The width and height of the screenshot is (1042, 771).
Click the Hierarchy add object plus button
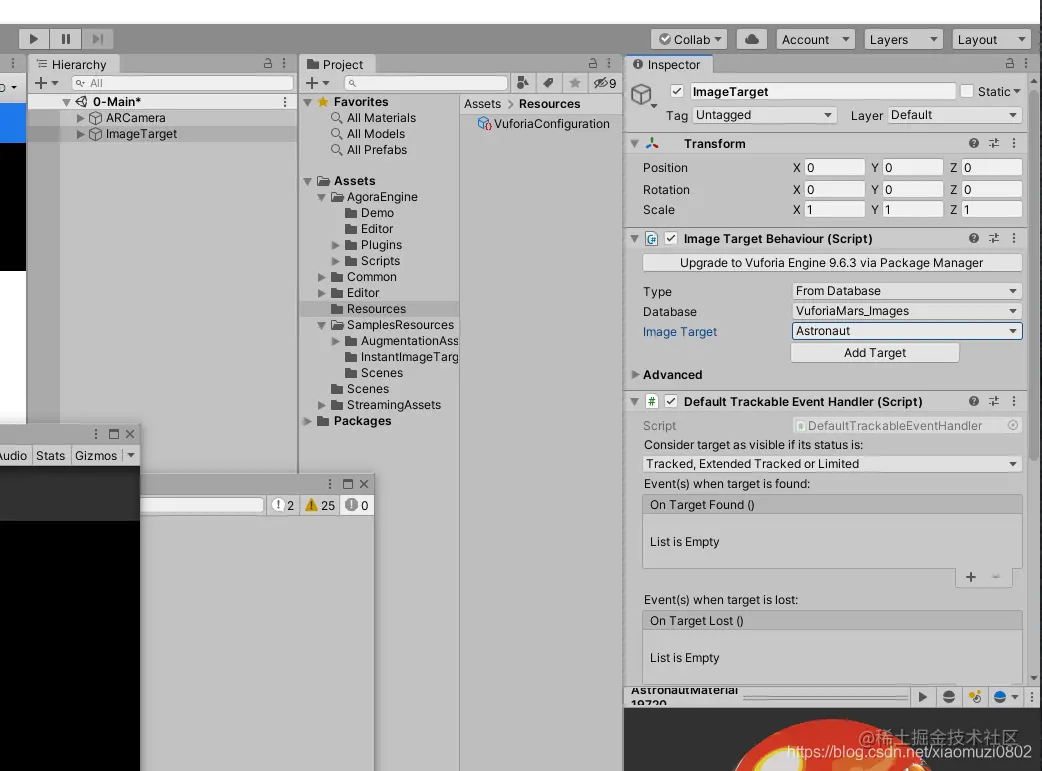[x=46, y=83]
